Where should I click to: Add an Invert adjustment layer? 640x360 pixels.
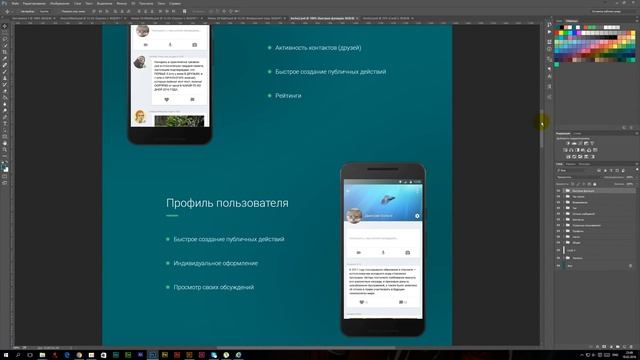(568, 157)
